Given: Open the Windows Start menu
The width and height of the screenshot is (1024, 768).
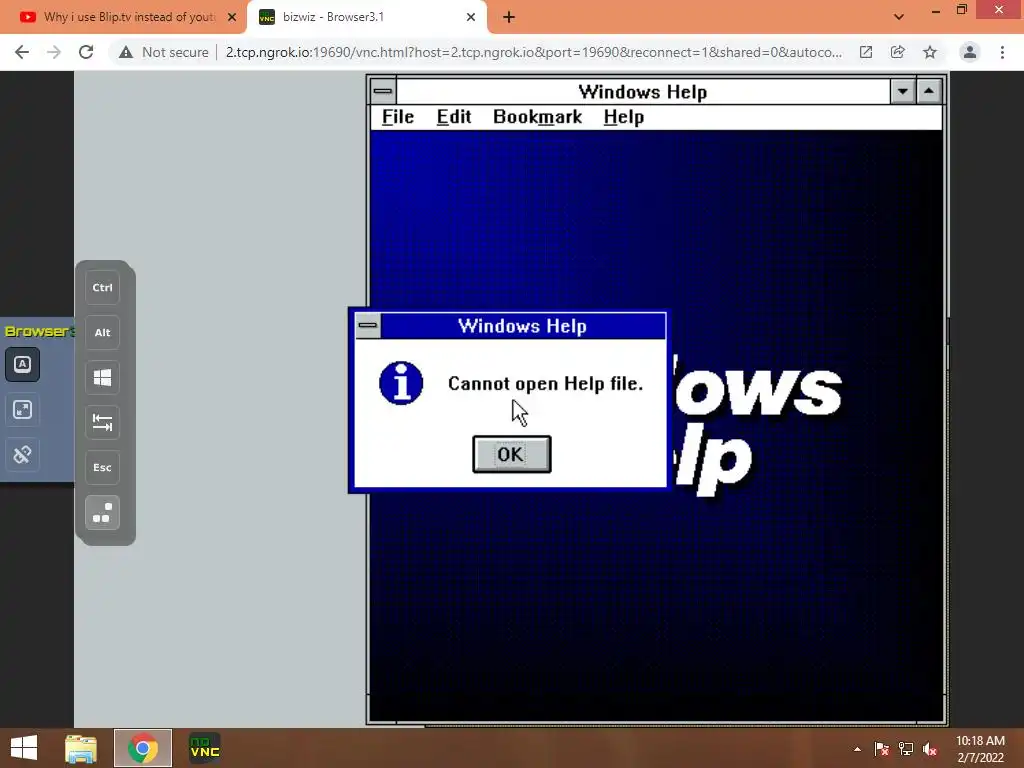Looking at the screenshot, I should [24, 748].
